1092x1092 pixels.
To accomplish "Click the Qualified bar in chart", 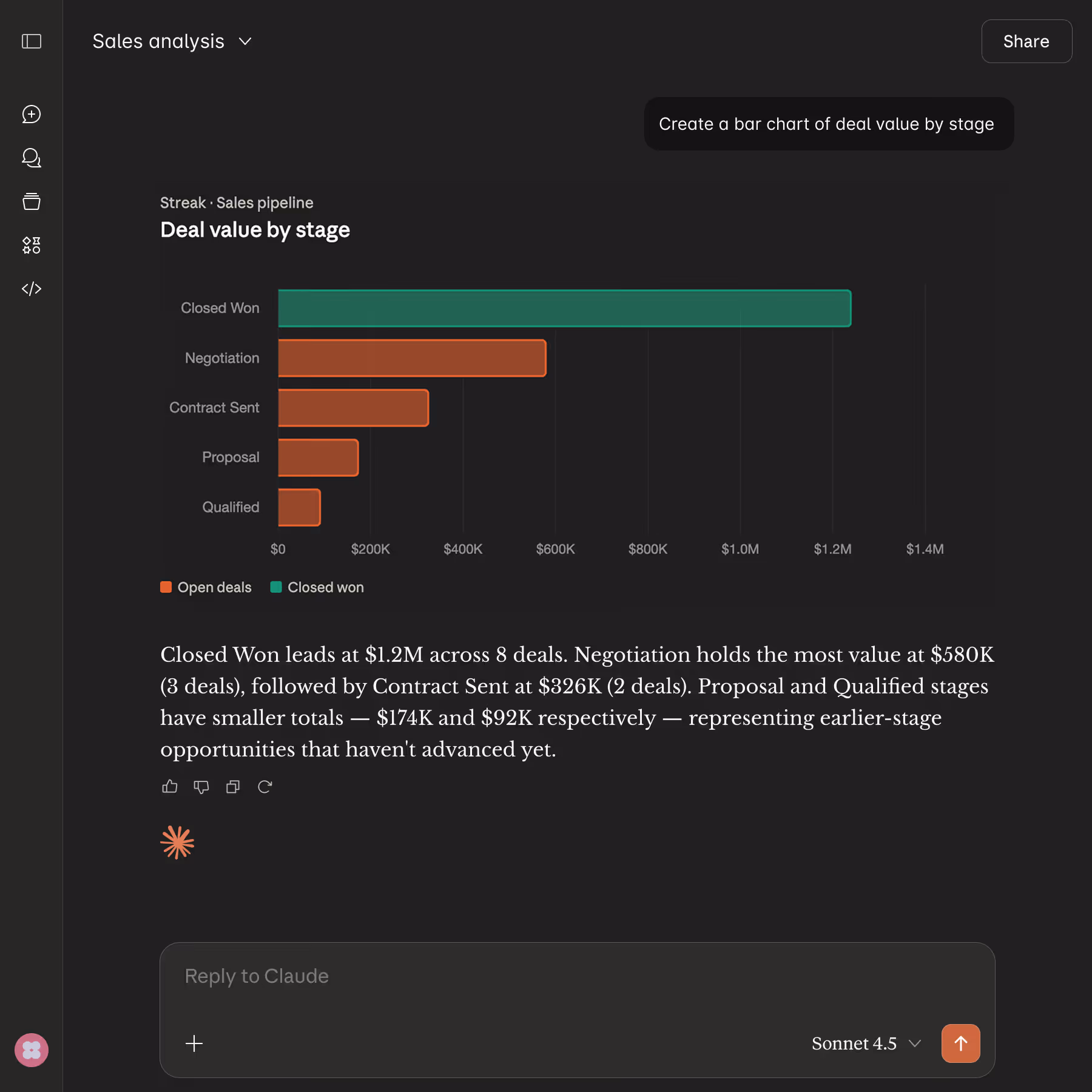I will pos(300,507).
